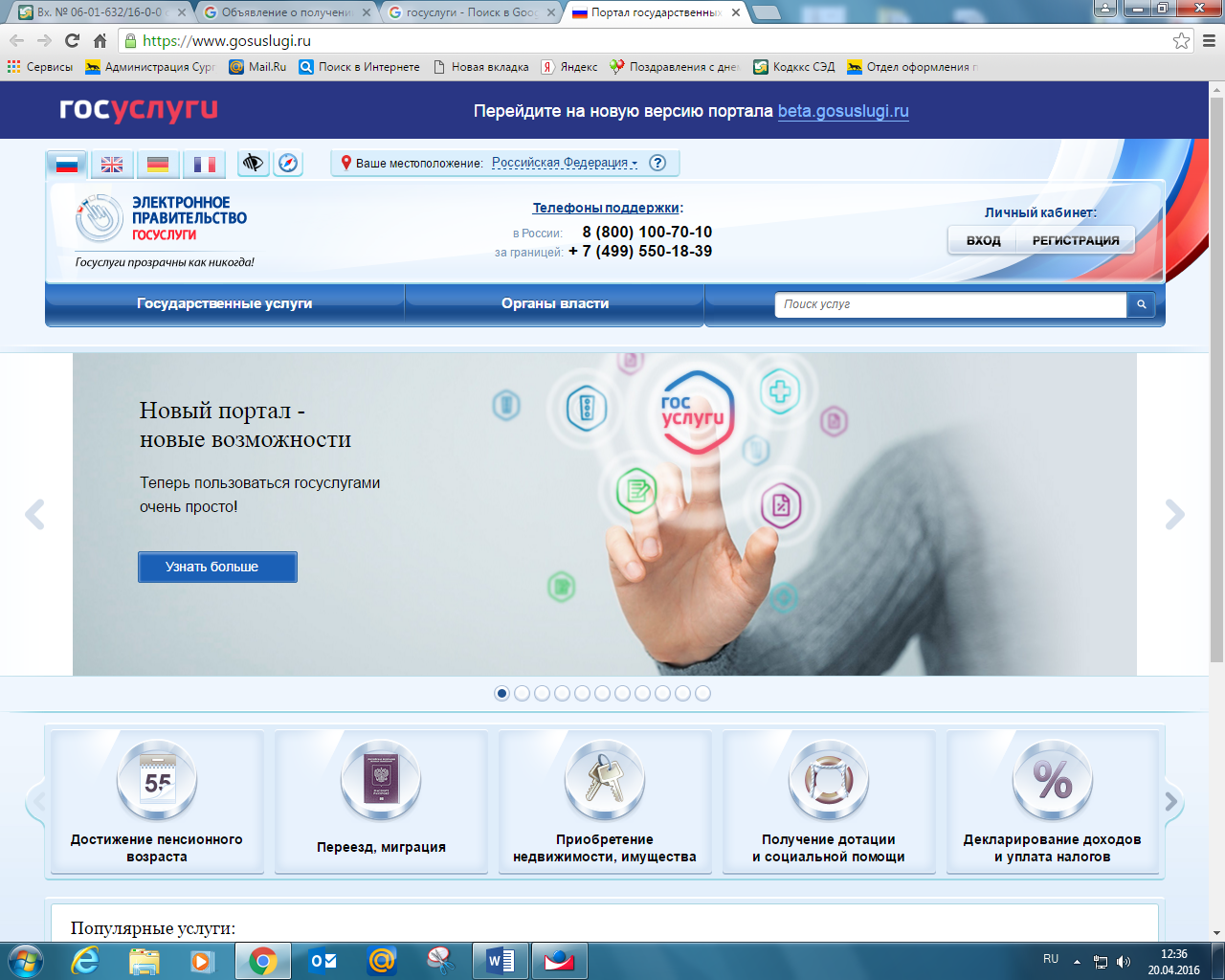
Task: Click the РЕГИСТРАЦИЯ button
Action: (x=1076, y=240)
